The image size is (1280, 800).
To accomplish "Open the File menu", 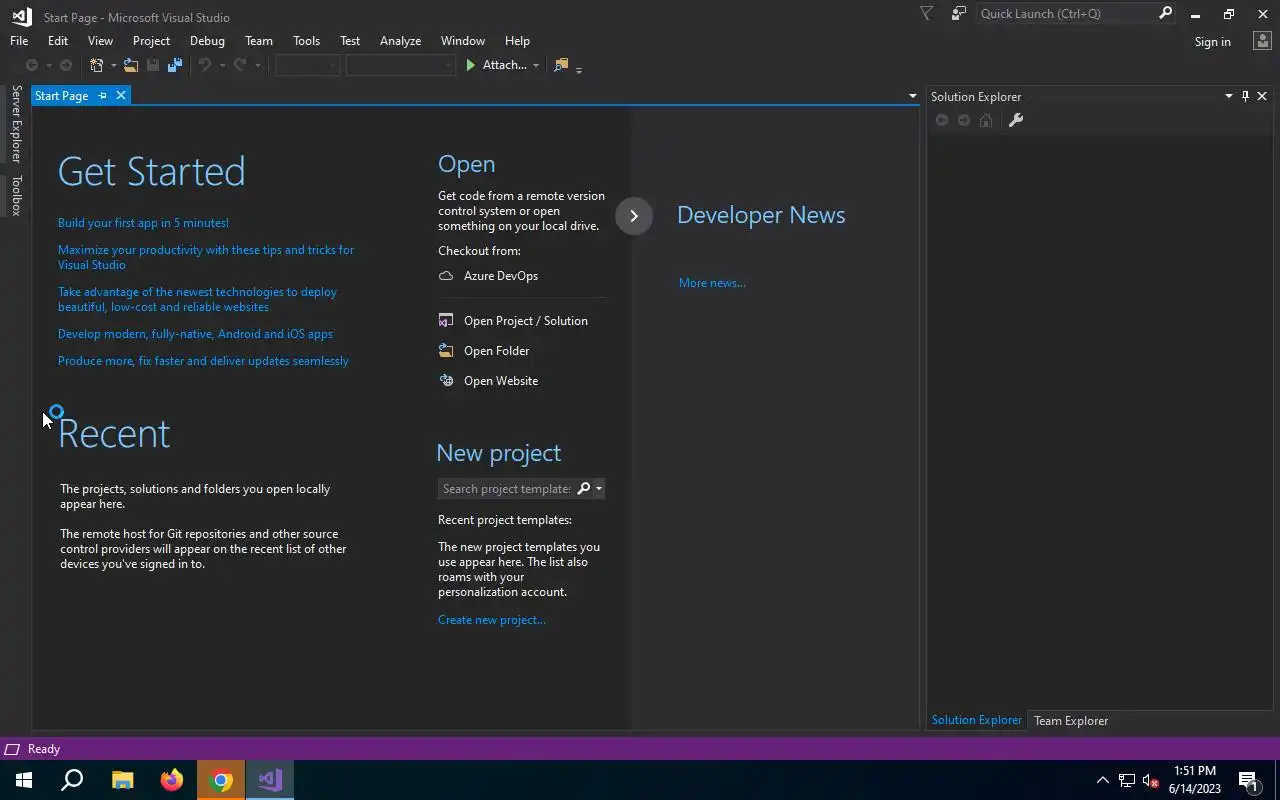I will [19, 41].
